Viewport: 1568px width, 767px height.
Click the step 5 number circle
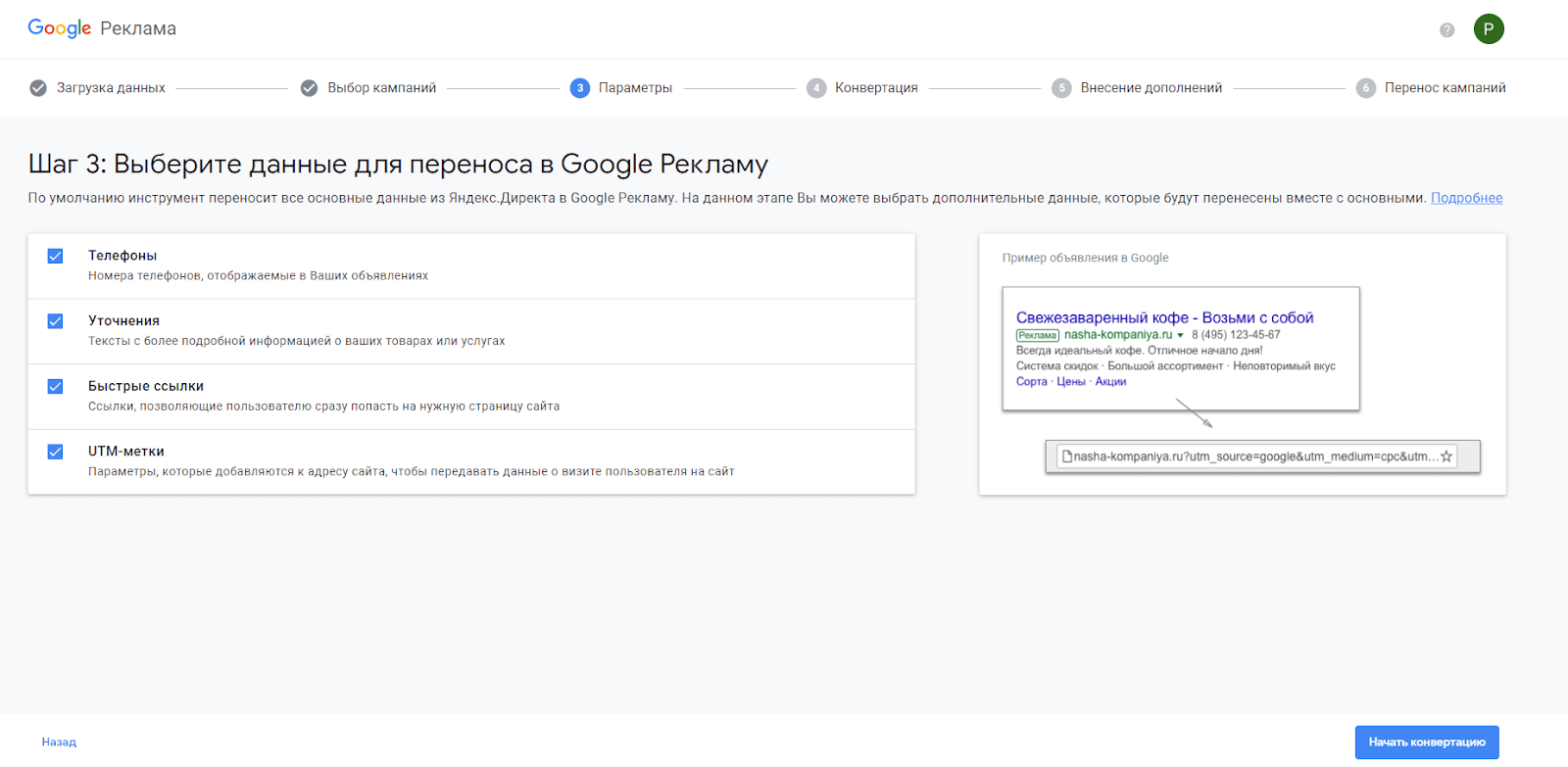[x=1061, y=88]
